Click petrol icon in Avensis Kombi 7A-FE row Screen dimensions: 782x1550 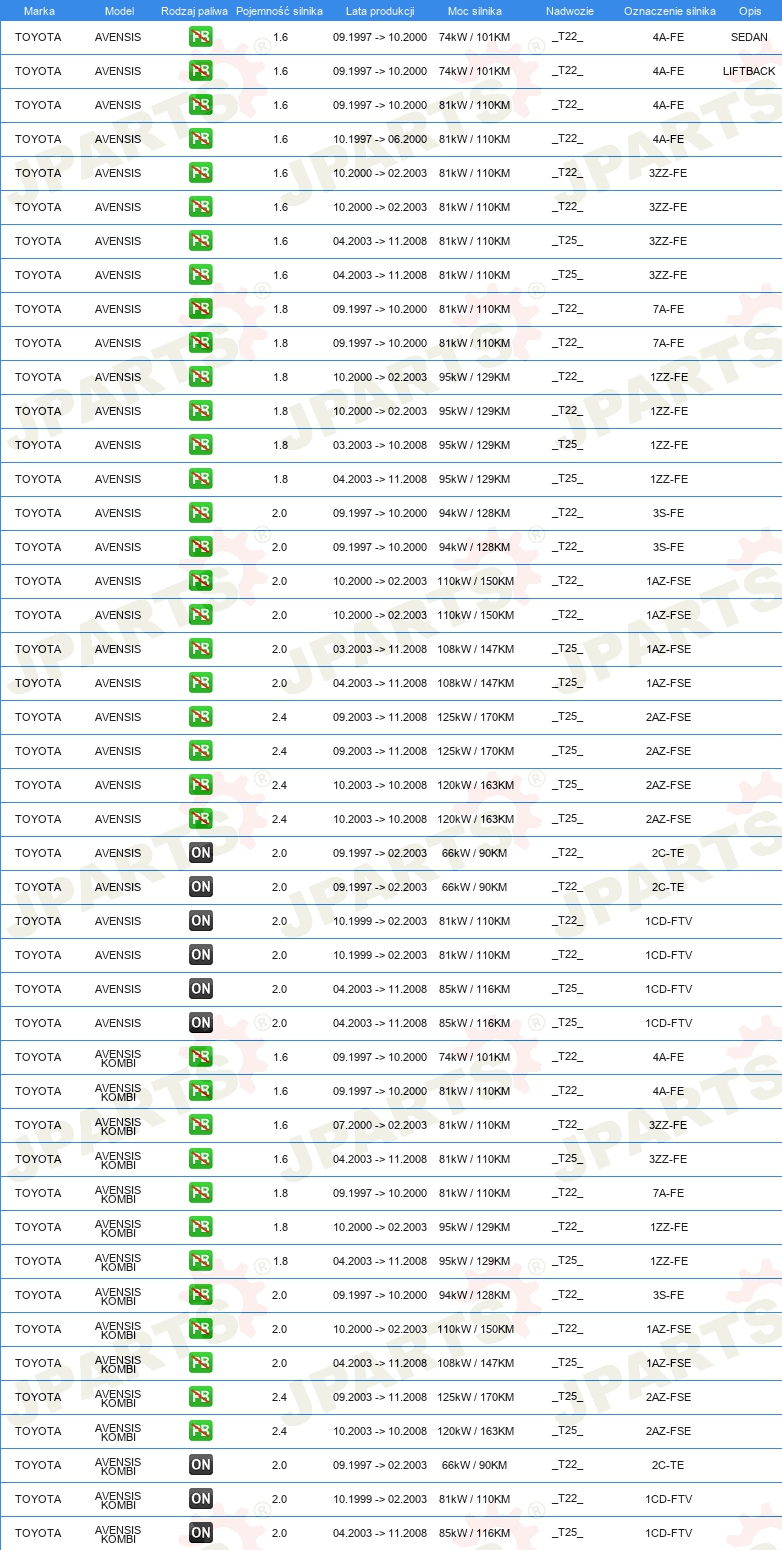tap(200, 1193)
